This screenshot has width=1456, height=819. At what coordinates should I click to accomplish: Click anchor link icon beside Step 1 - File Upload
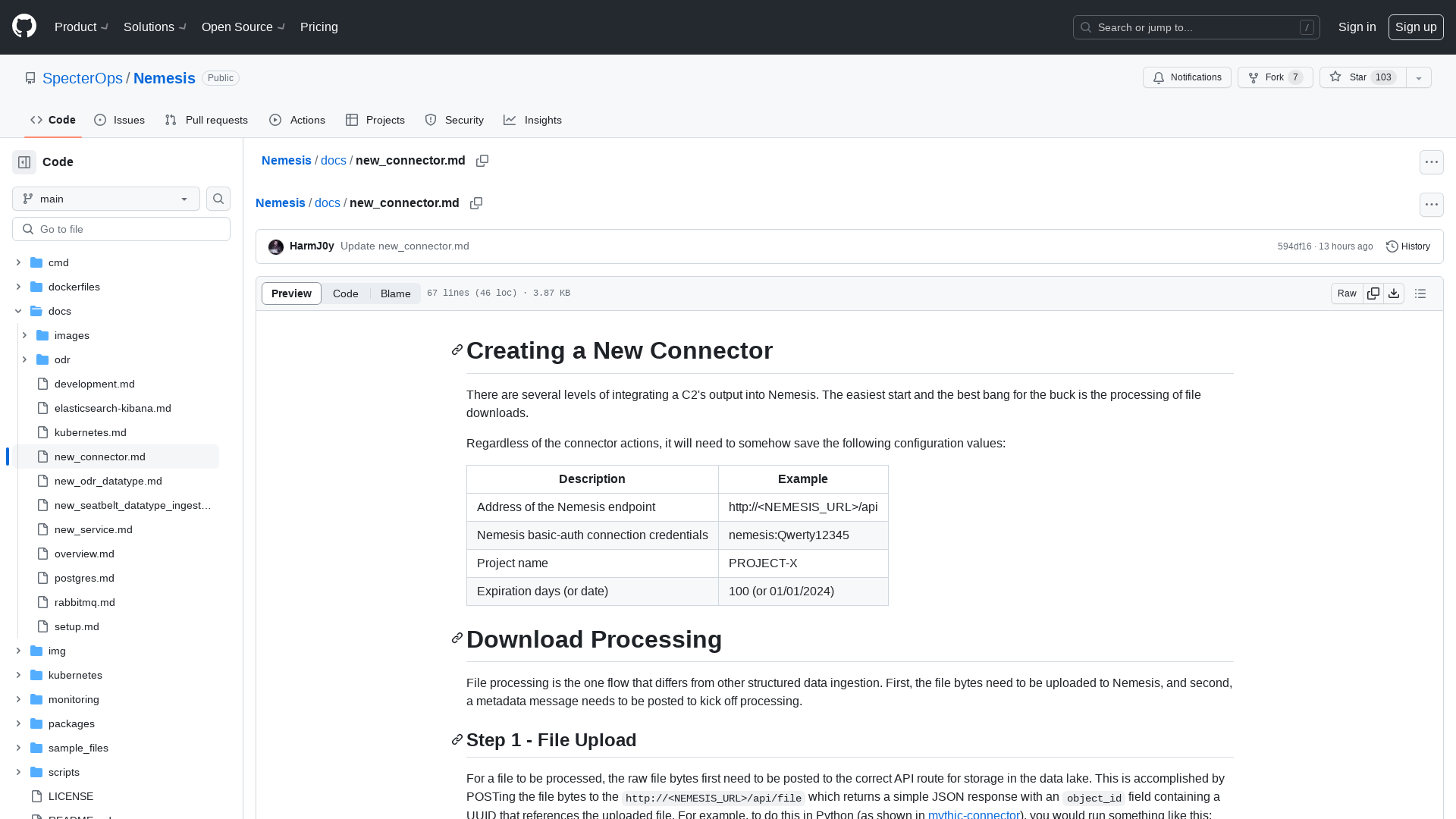coord(457,739)
